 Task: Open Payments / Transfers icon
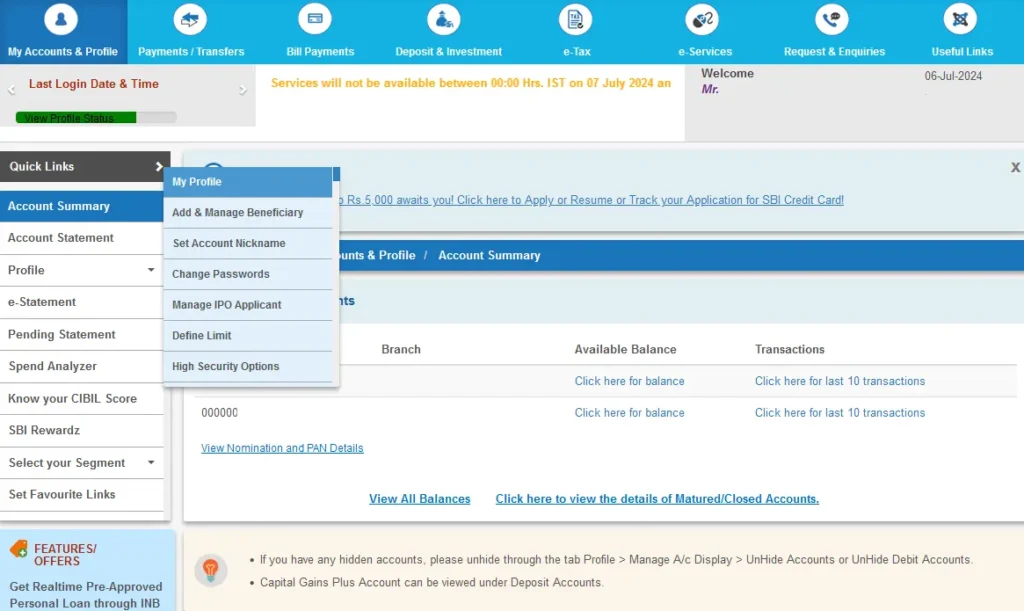coord(190,19)
